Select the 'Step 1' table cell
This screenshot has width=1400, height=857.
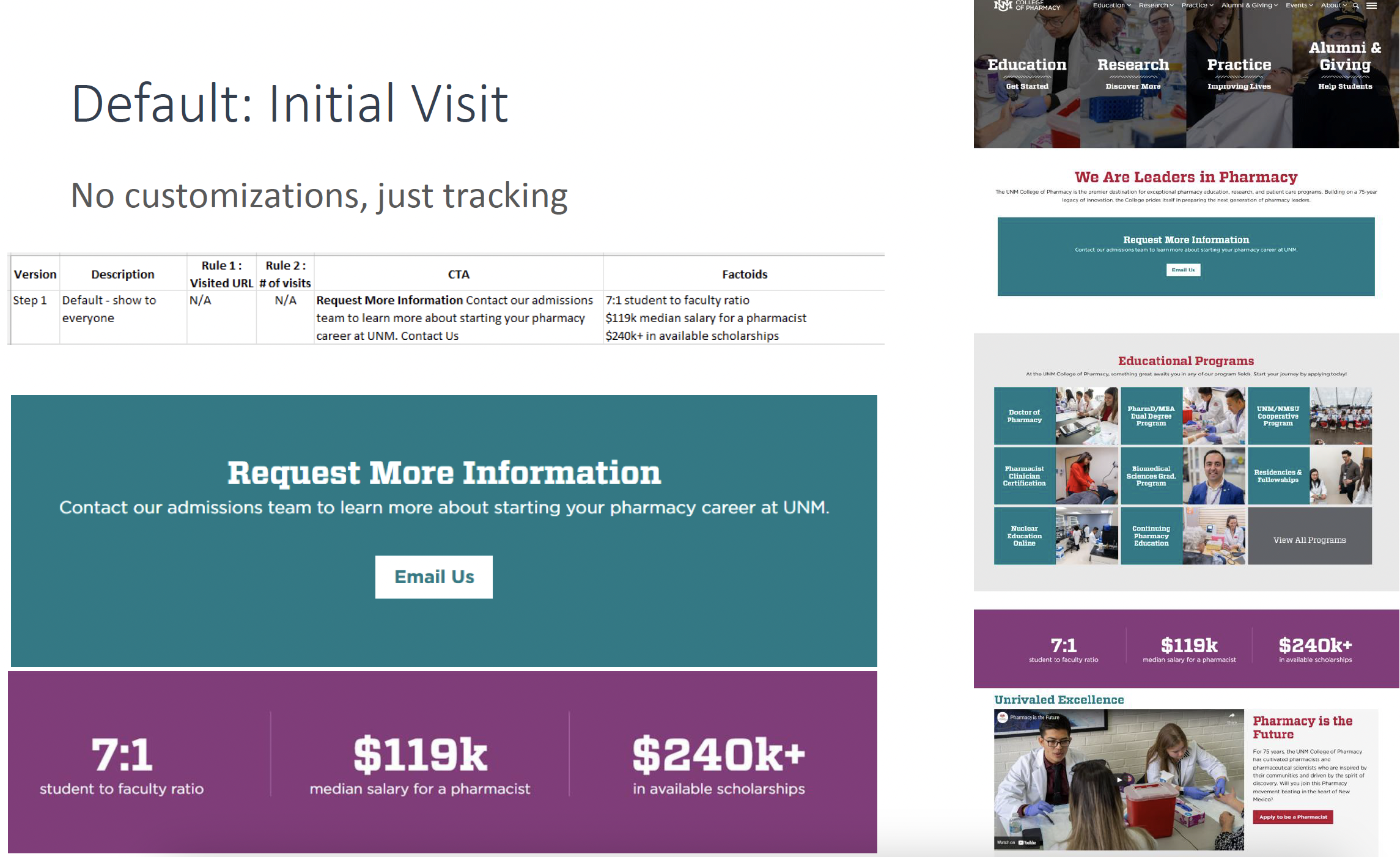point(35,317)
